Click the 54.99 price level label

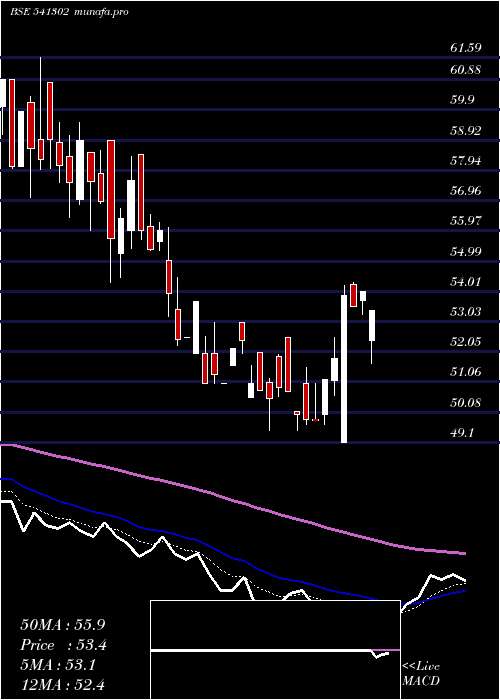pyautogui.click(x=466, y=252)
